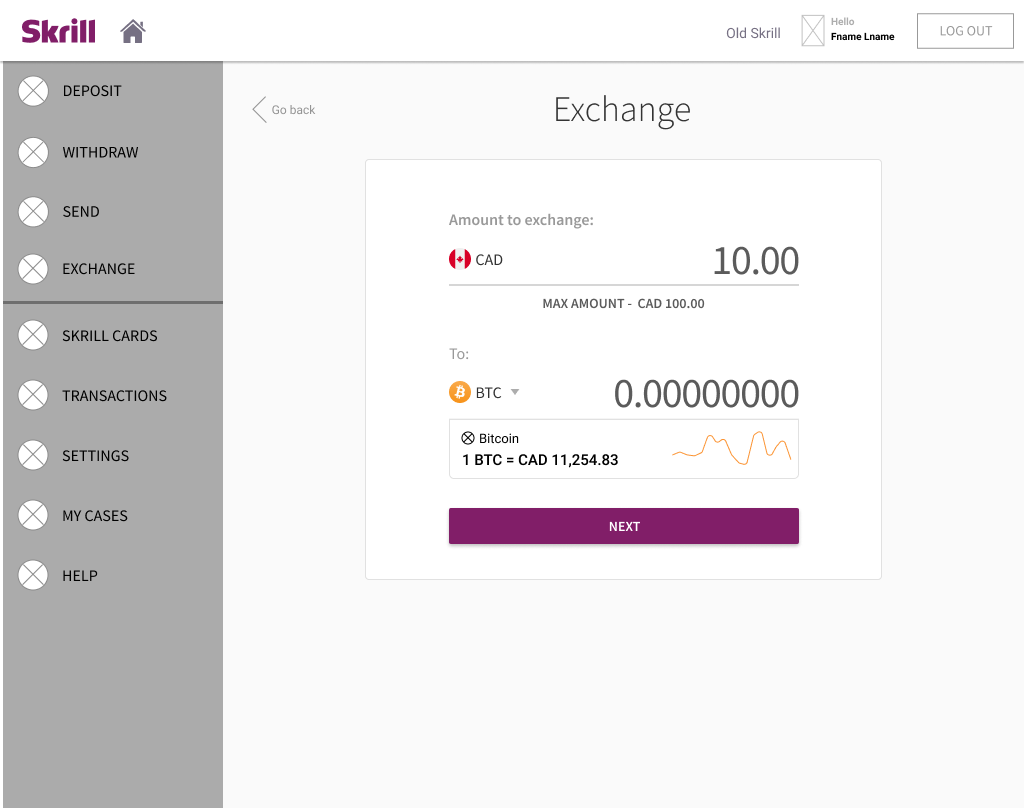Open the DEPOSIT menu item
The image size is (1024, 808).
click(x=92, y=91)
